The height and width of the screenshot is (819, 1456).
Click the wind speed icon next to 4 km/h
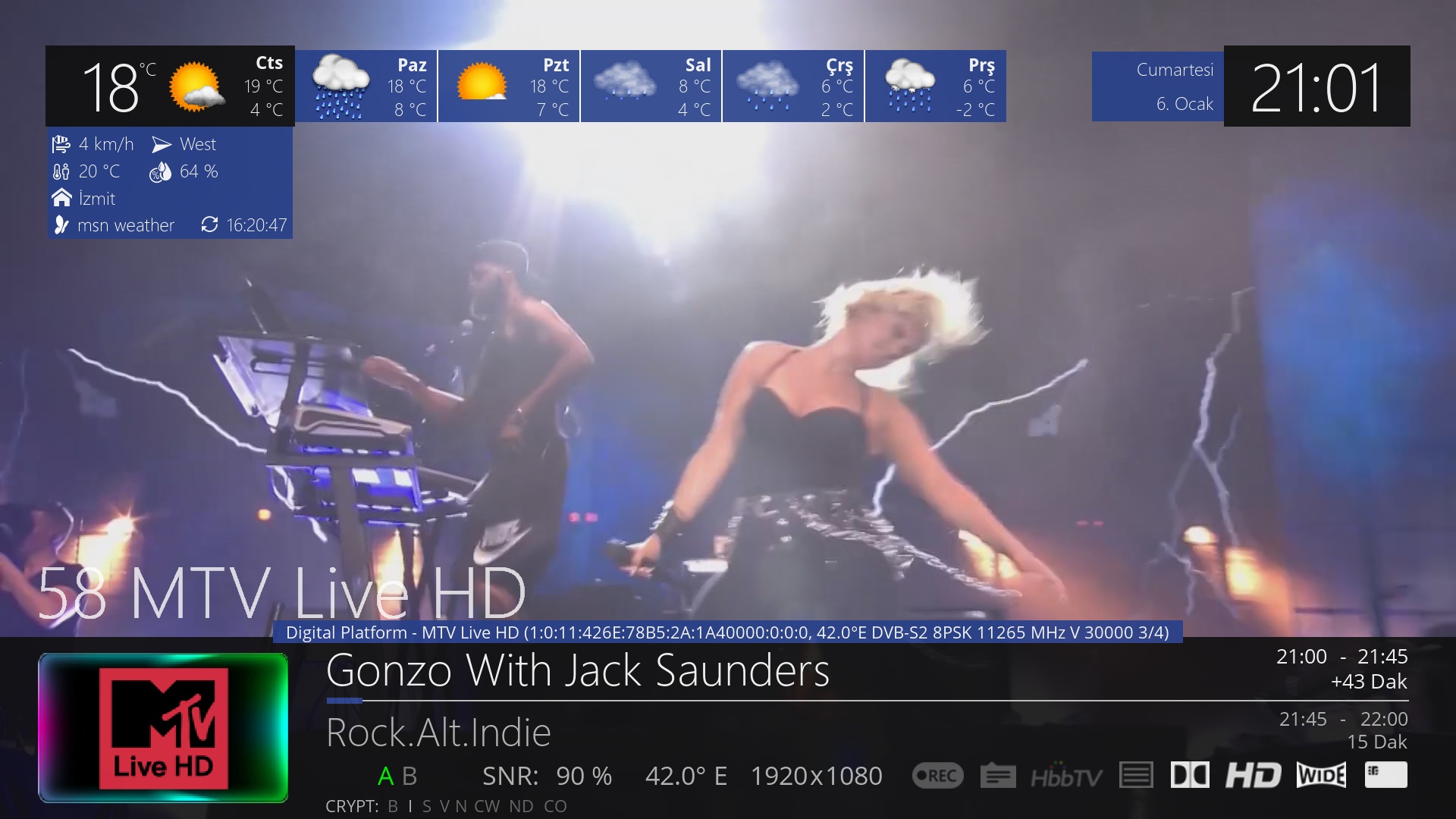(61, 144)
